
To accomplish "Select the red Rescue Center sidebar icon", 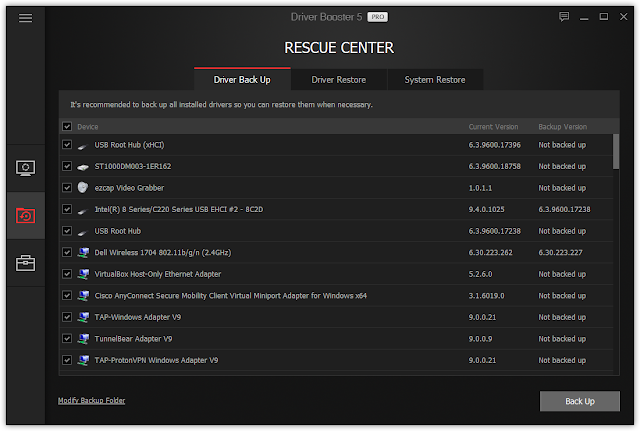I will click(25, 216).
